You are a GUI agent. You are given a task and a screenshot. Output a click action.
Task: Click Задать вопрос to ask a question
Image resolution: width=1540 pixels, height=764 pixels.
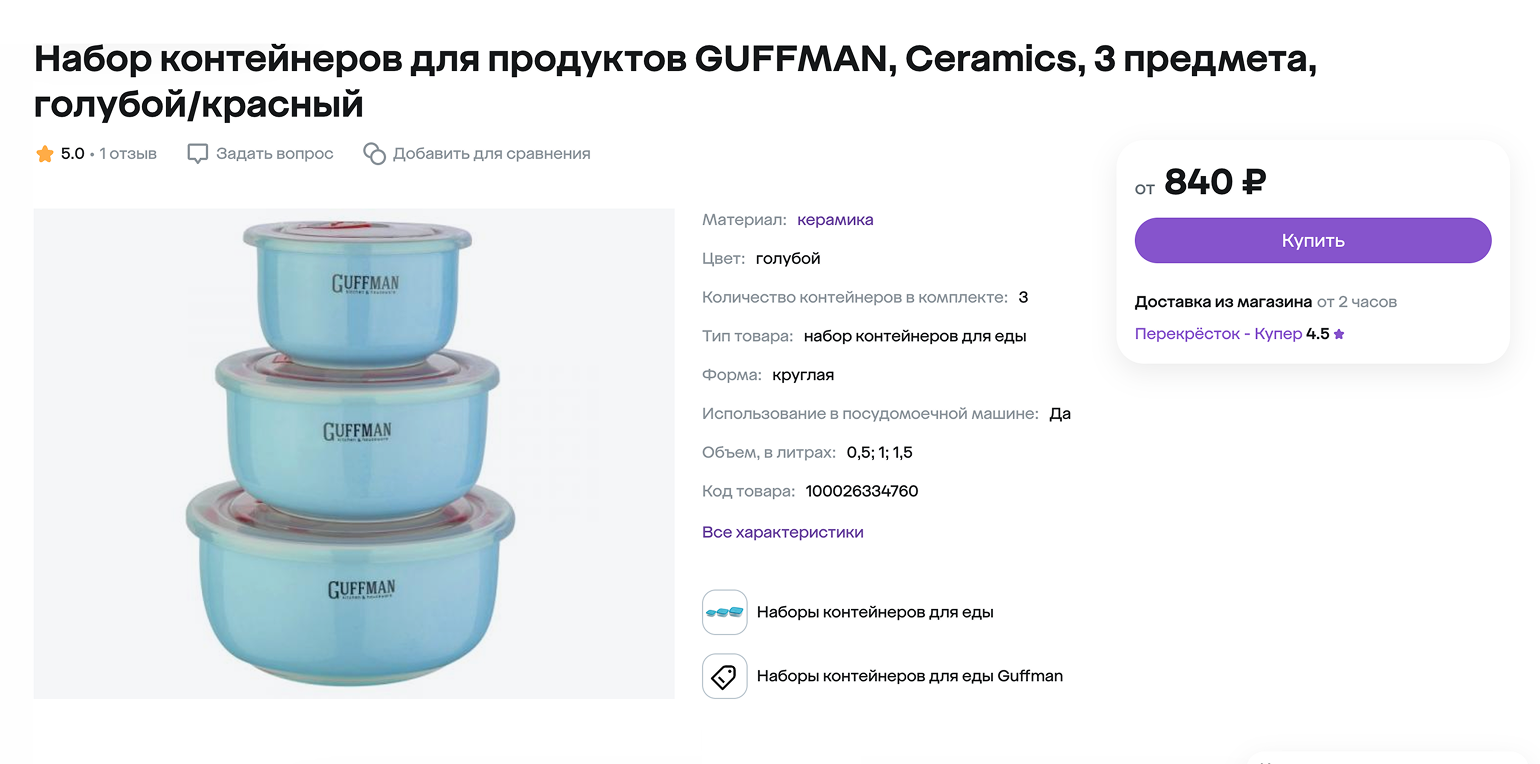pyautogui.click(x=276, y=153)
